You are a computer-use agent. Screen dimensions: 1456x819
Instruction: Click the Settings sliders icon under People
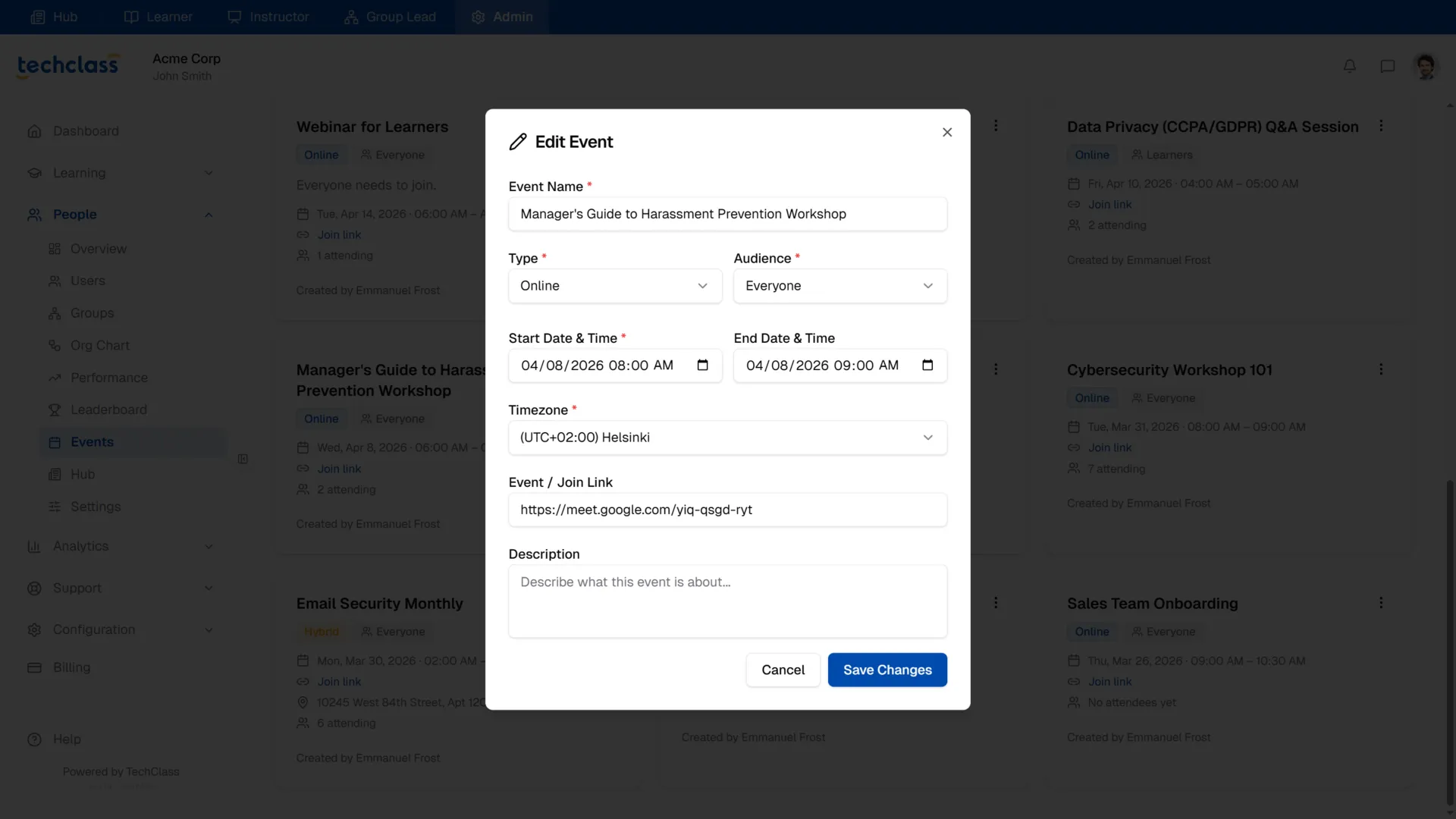[x=55, y=507]
